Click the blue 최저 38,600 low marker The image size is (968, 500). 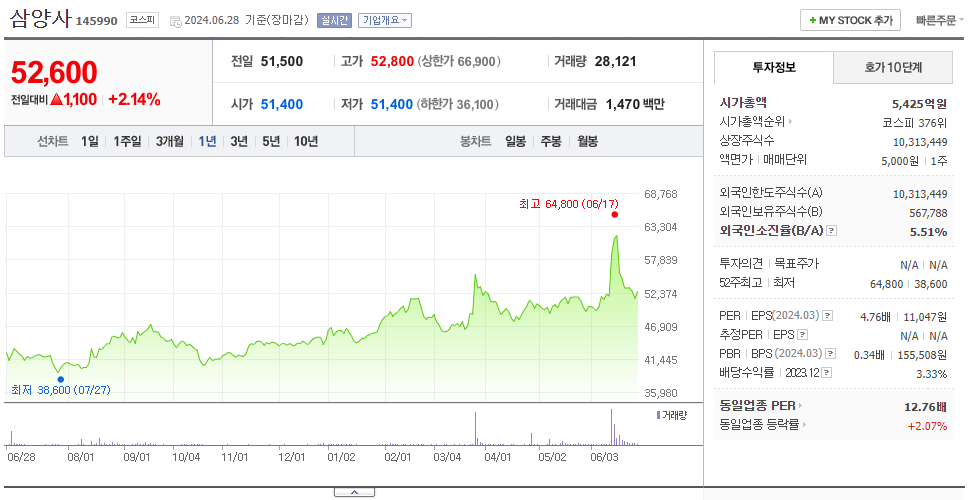click(x=60, y=379)
